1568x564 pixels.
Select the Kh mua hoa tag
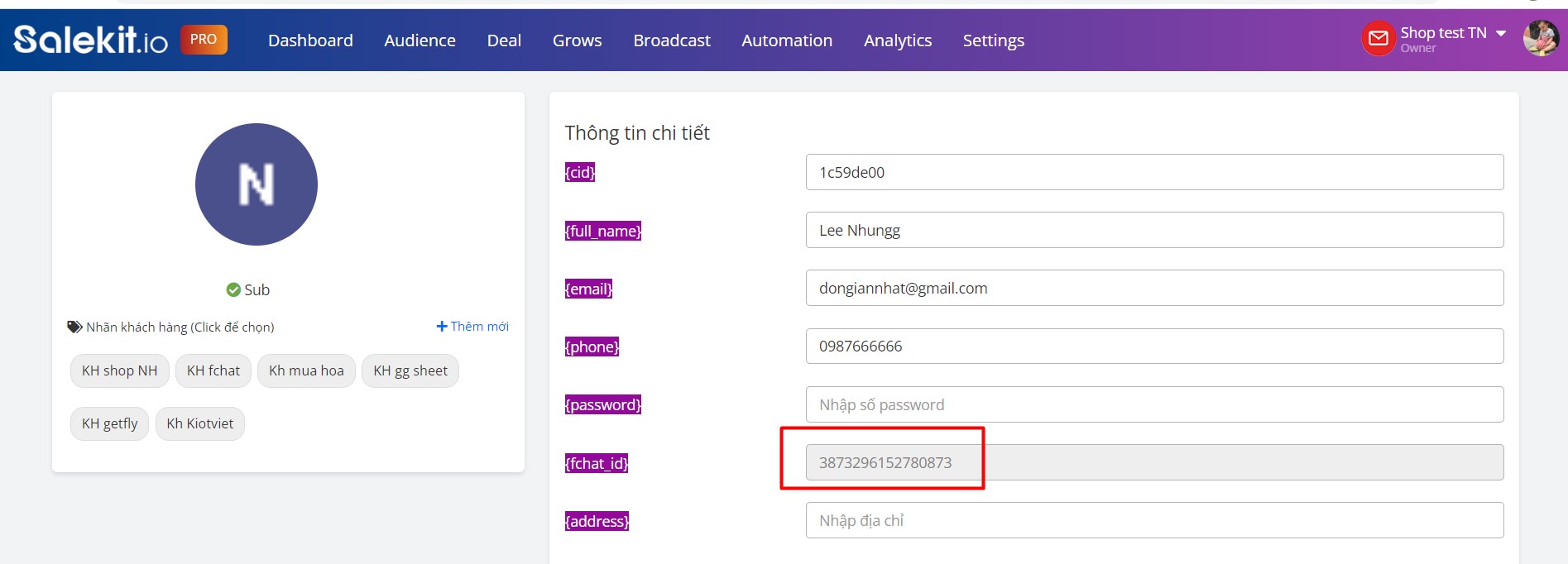tap(306, 370)
